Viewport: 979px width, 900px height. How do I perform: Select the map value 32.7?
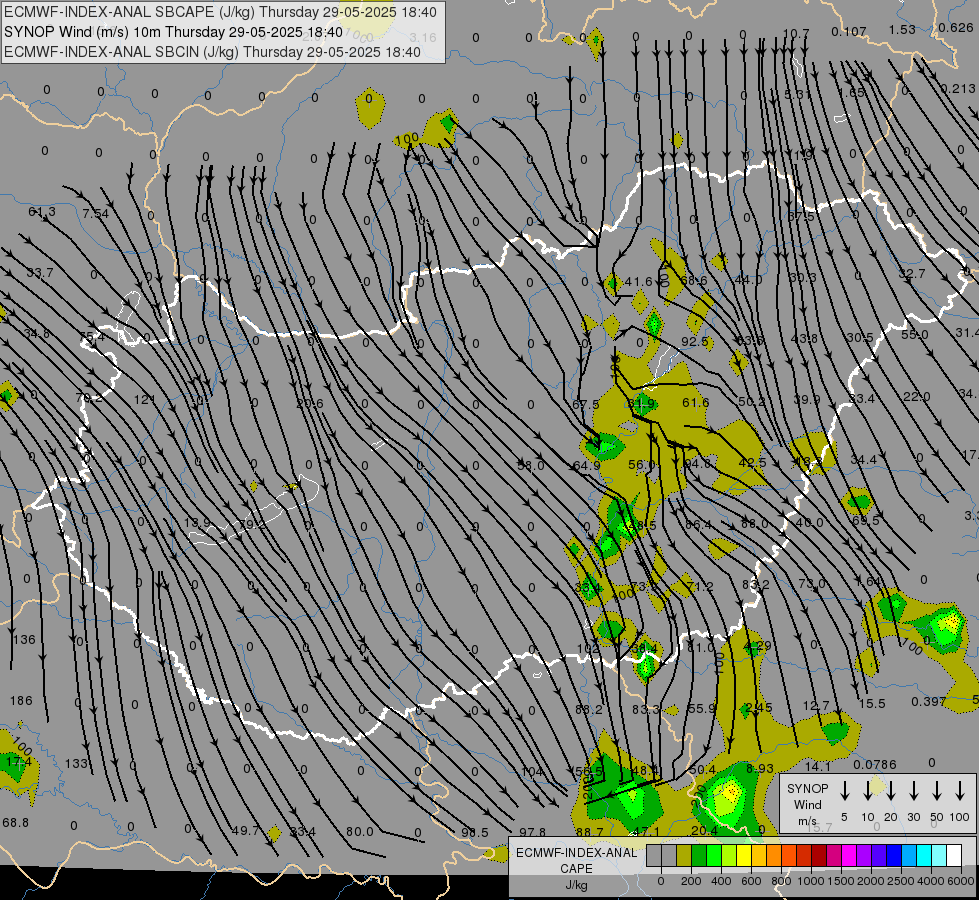912,274
